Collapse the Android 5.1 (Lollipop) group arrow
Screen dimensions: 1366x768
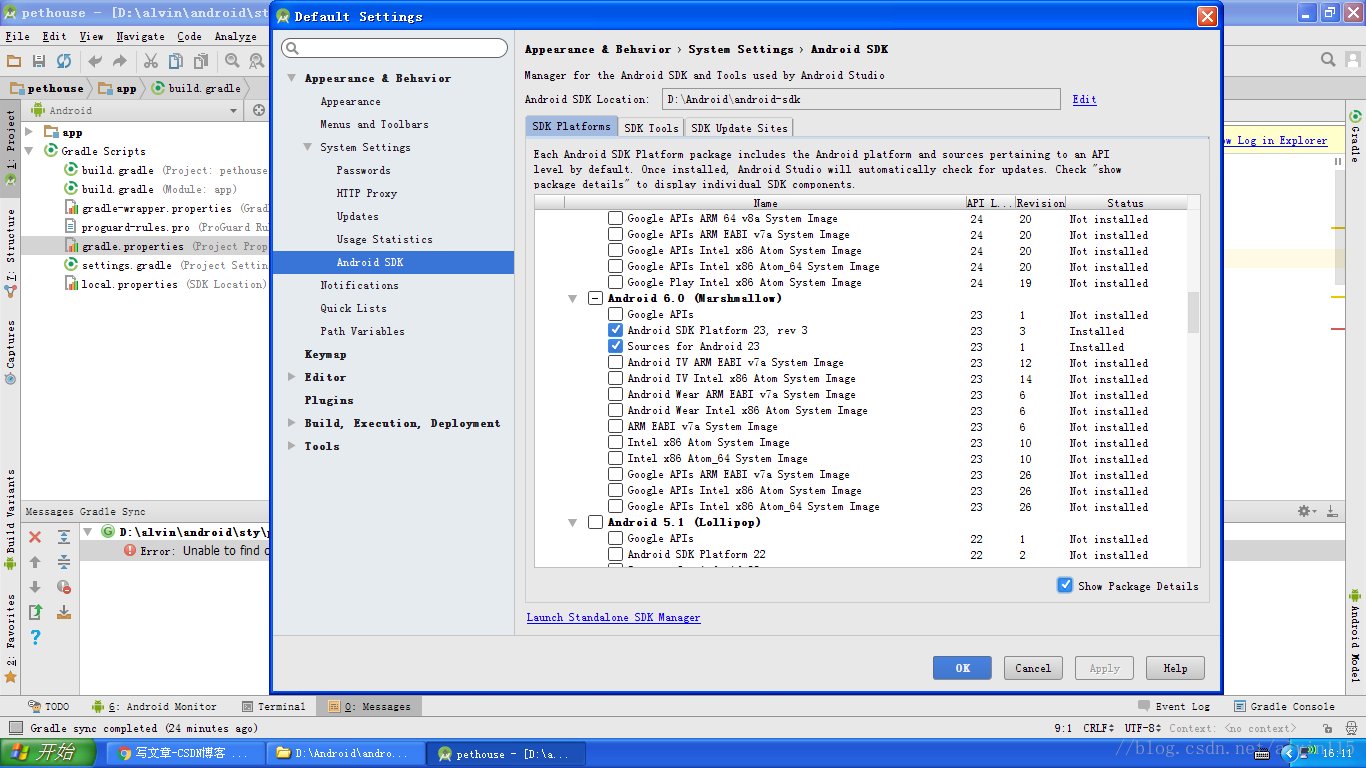[x=573, y=523]
